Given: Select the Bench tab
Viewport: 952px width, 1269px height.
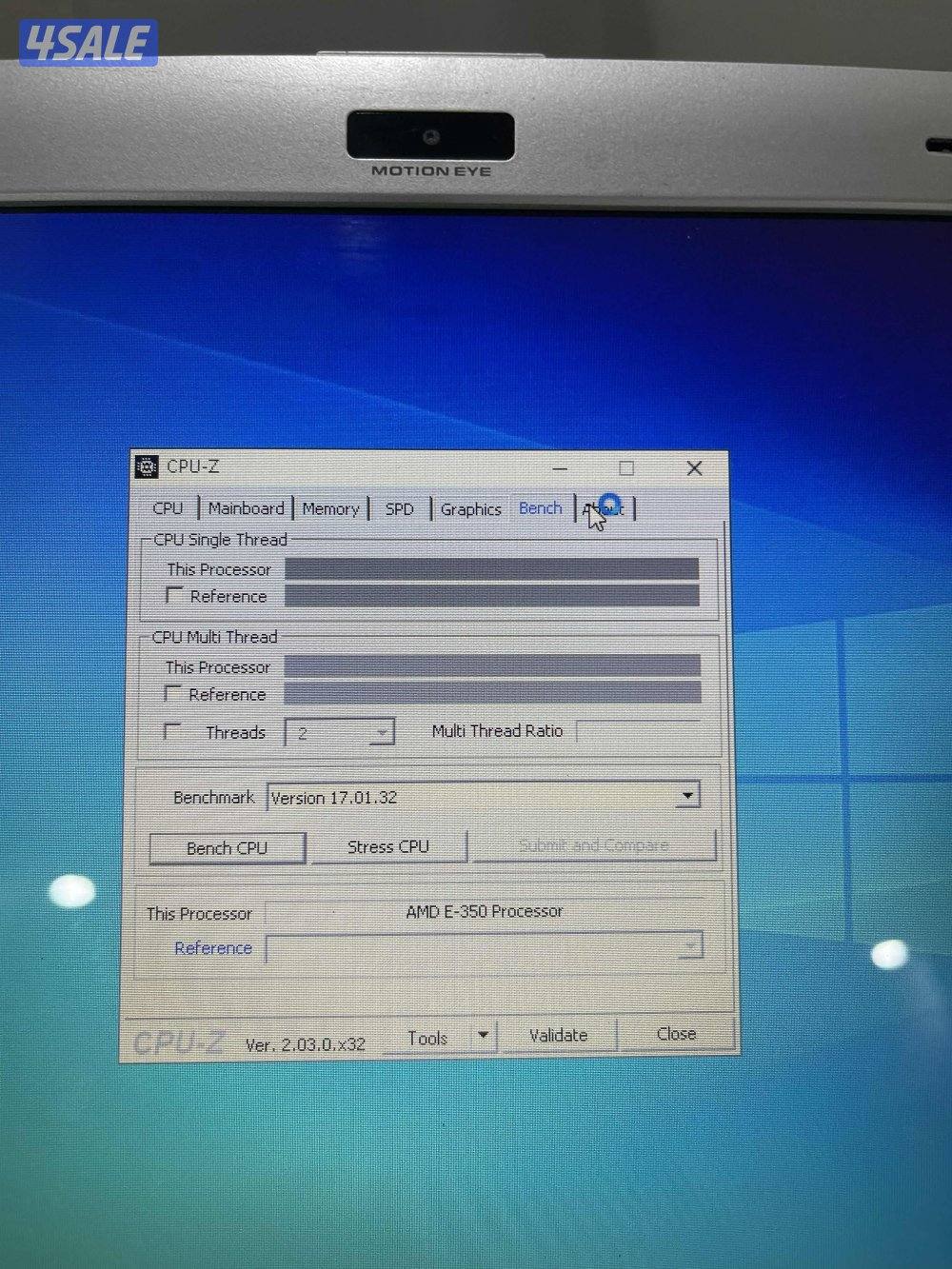Looking at the screenshot, I should pos(540,508).
